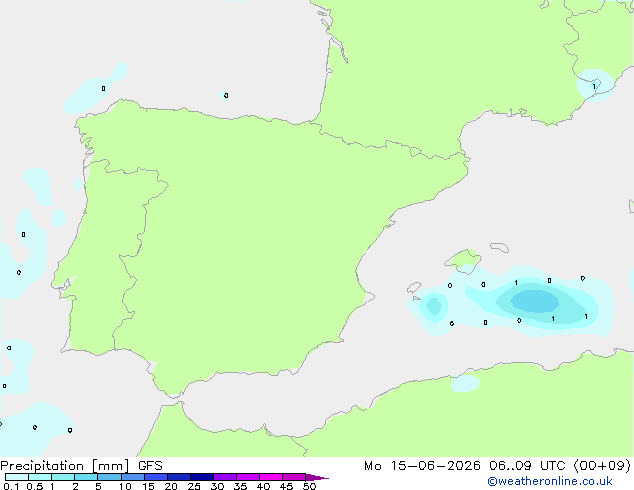Click the 30–35 mm purple legend swatch

(225, 477)
